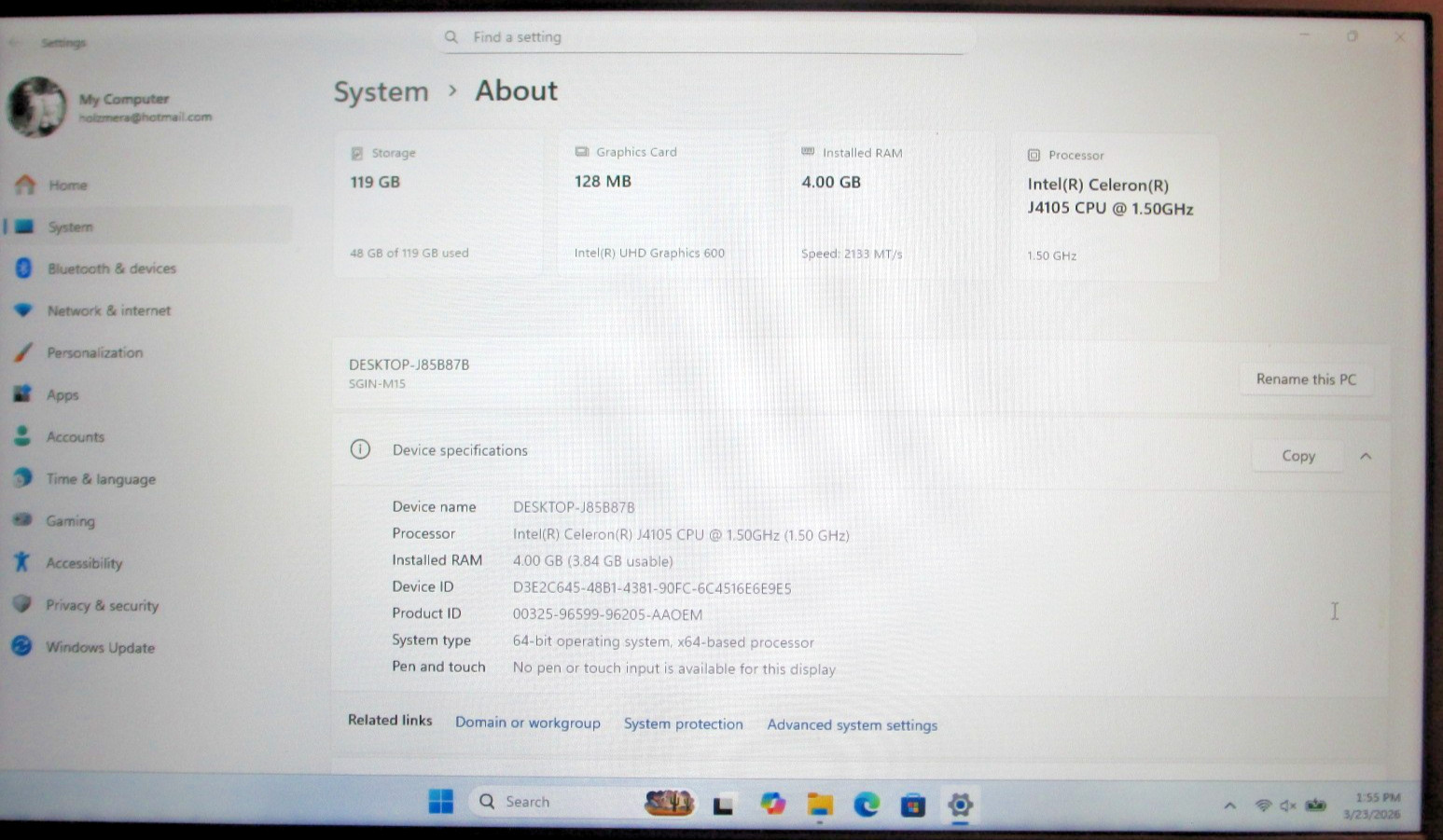Open the Gaming controller icon
1443x840 pixels.
[x=22, y=519]
